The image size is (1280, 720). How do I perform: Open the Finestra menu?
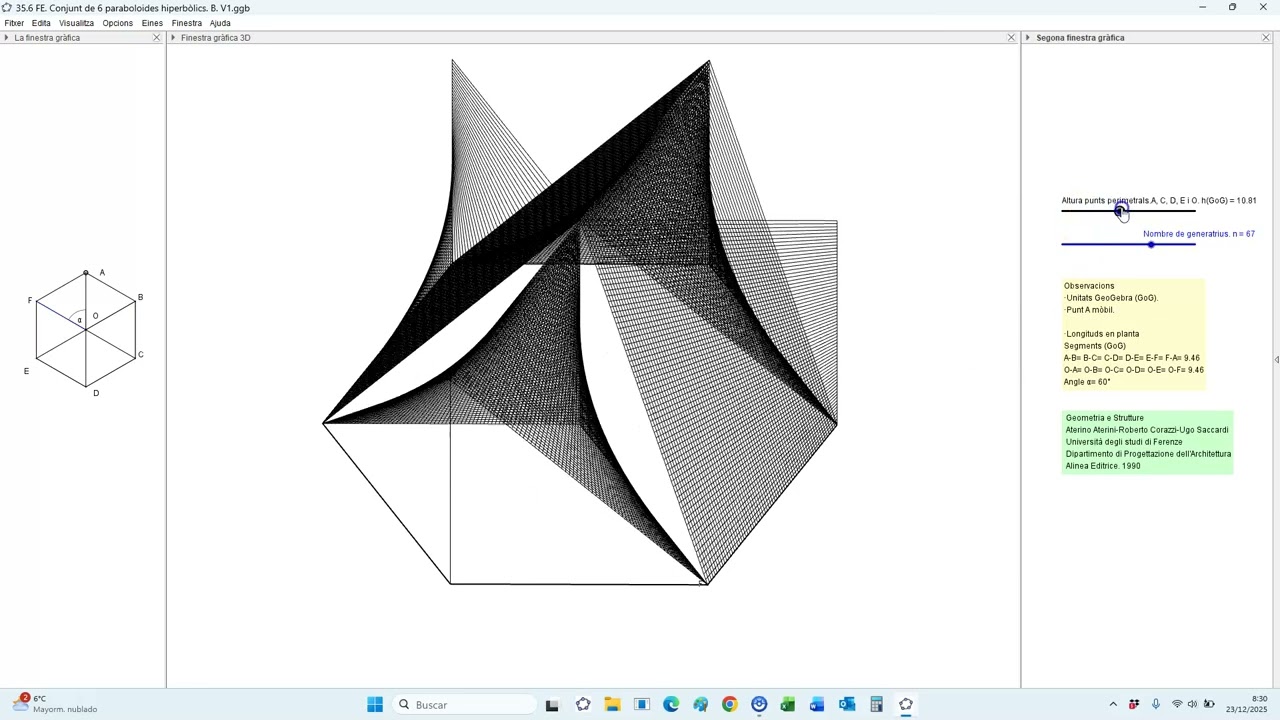pos(187,23)
